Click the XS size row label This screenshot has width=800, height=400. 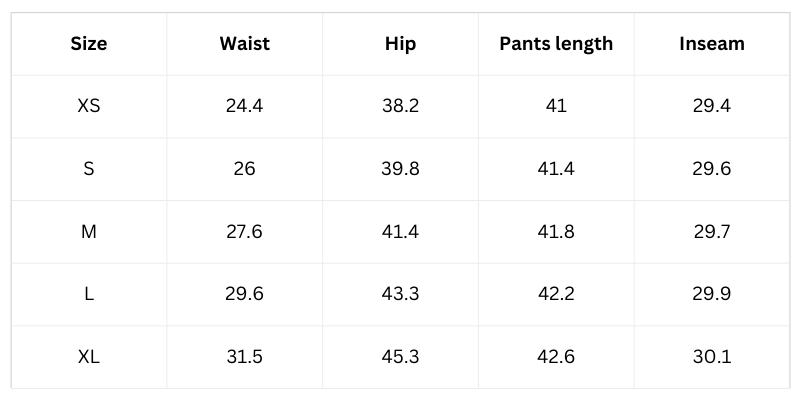(89, 106)
